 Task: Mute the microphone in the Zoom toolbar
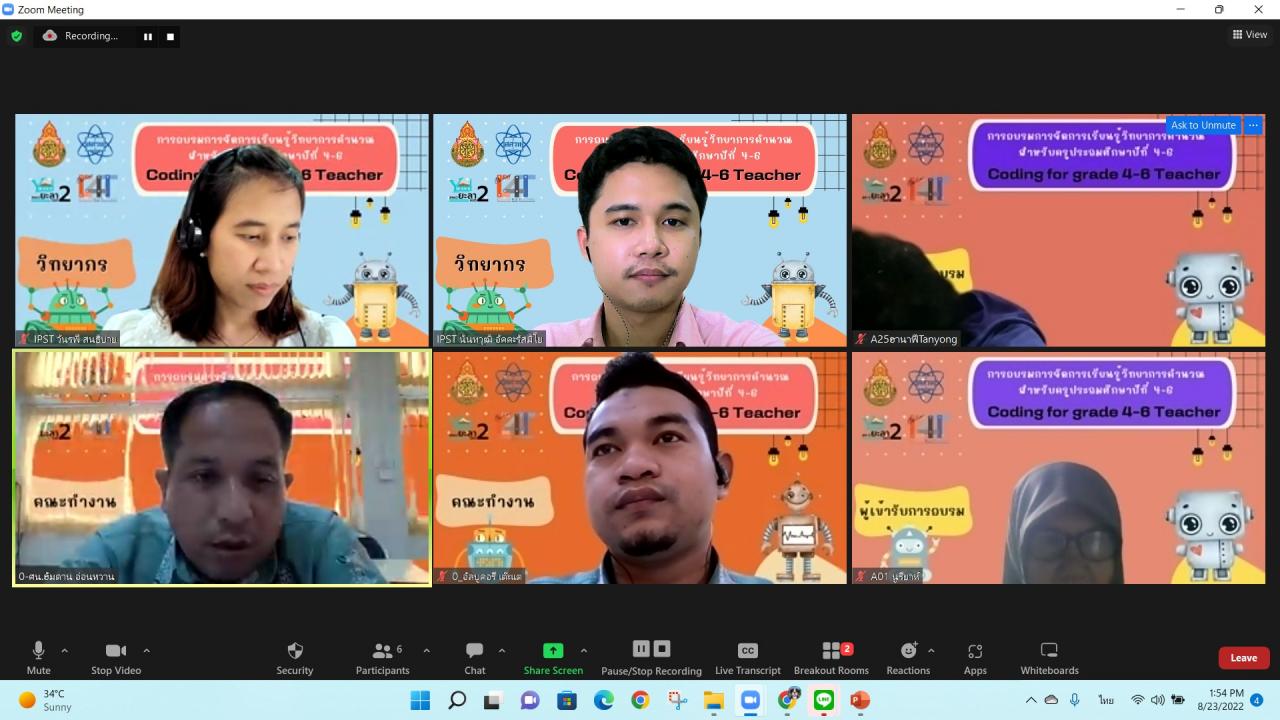(x=38, y=658)
